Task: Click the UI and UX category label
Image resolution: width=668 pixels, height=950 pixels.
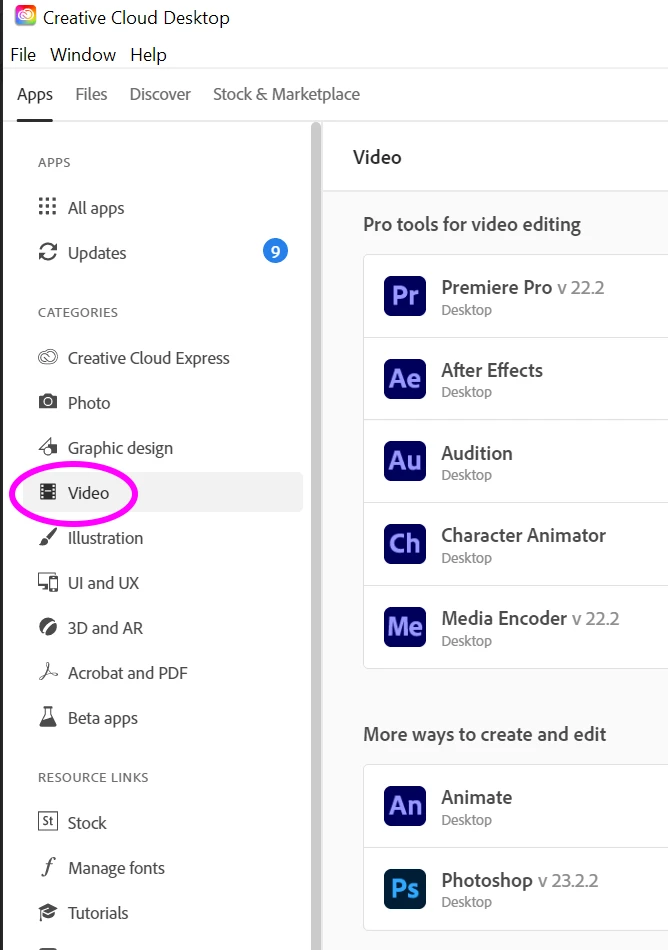Action: pyautogui.click(x=103, y=583)
